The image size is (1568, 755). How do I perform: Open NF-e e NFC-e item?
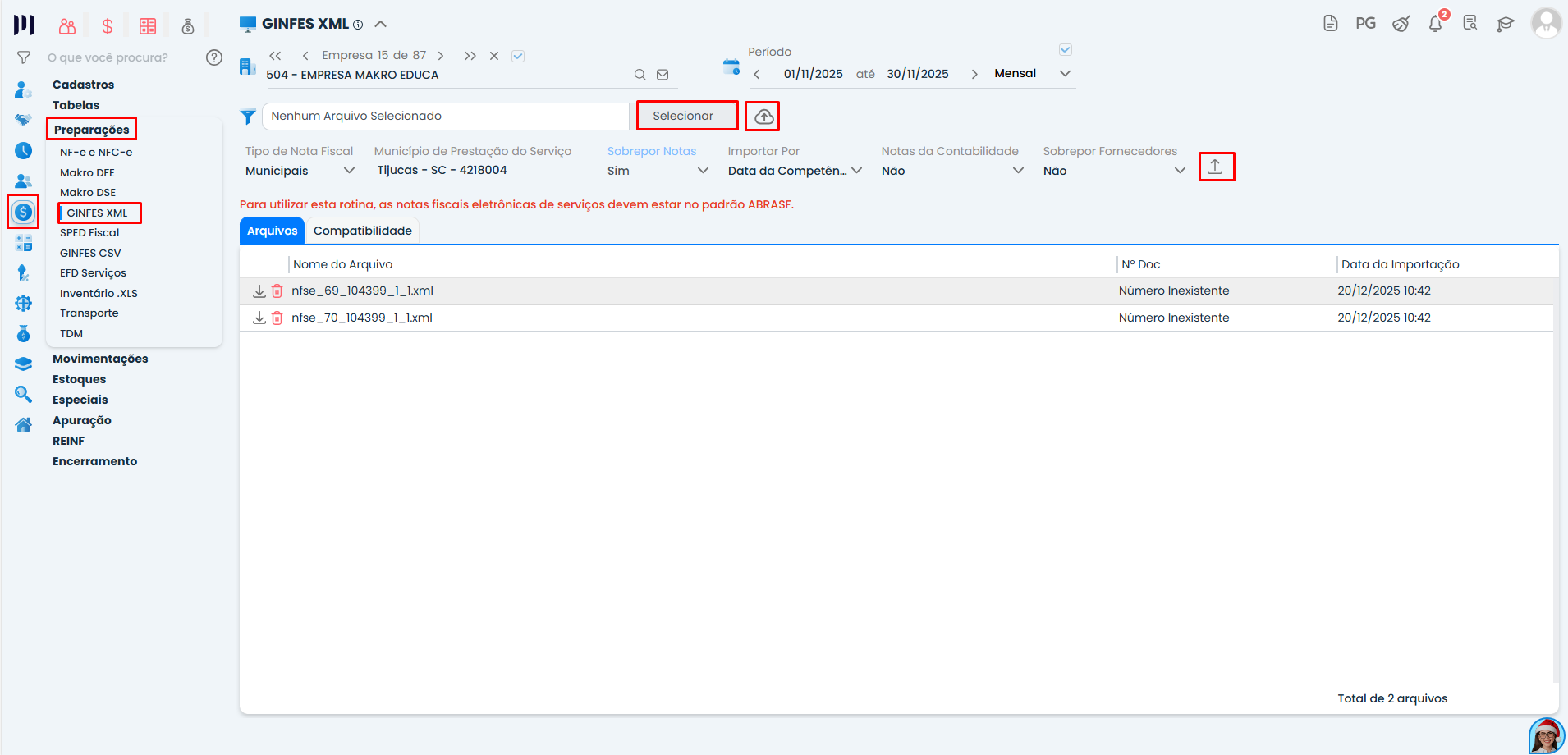tap(96, 153)
